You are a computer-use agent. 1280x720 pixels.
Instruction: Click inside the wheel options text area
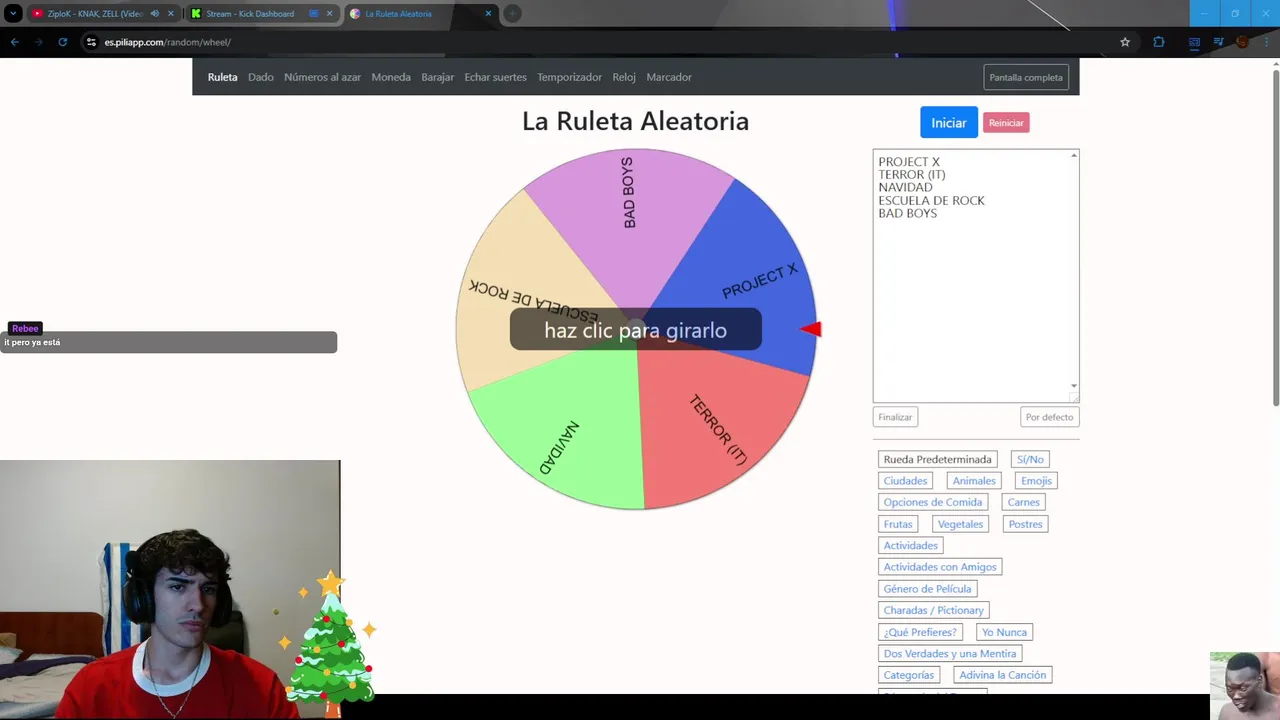click(x=975, y=276)
